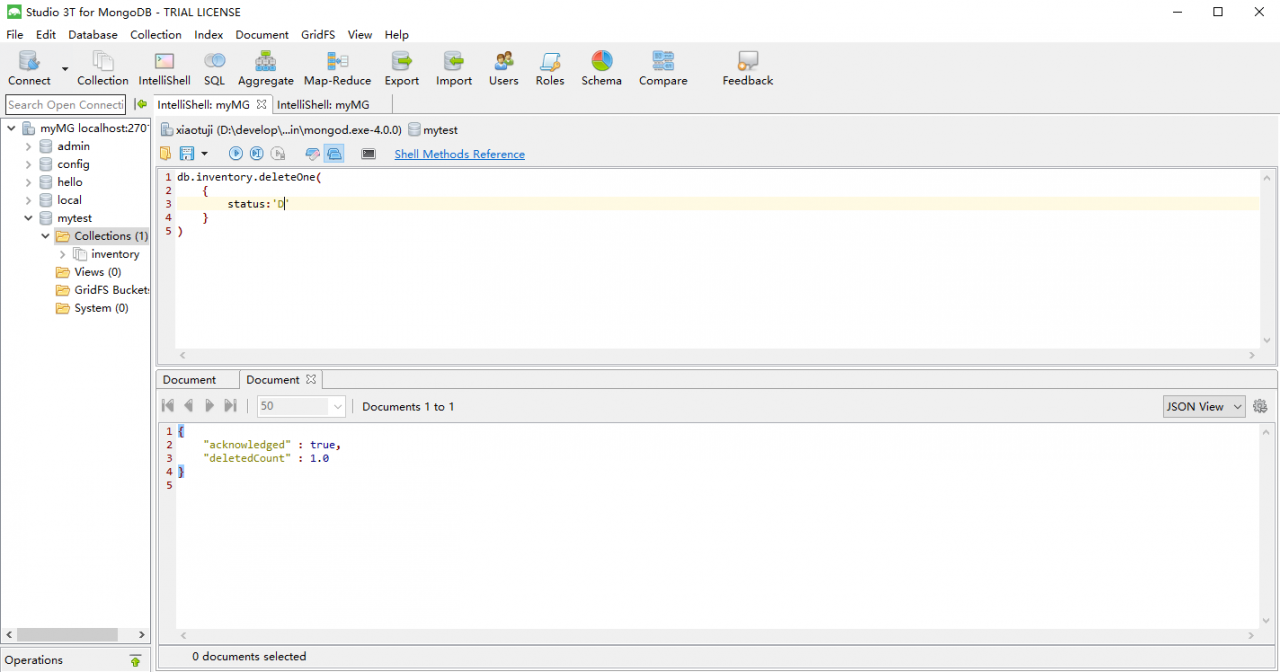Click the Compare tool icon
Viewport: 1280px width, 672px height.
[662, 68]
